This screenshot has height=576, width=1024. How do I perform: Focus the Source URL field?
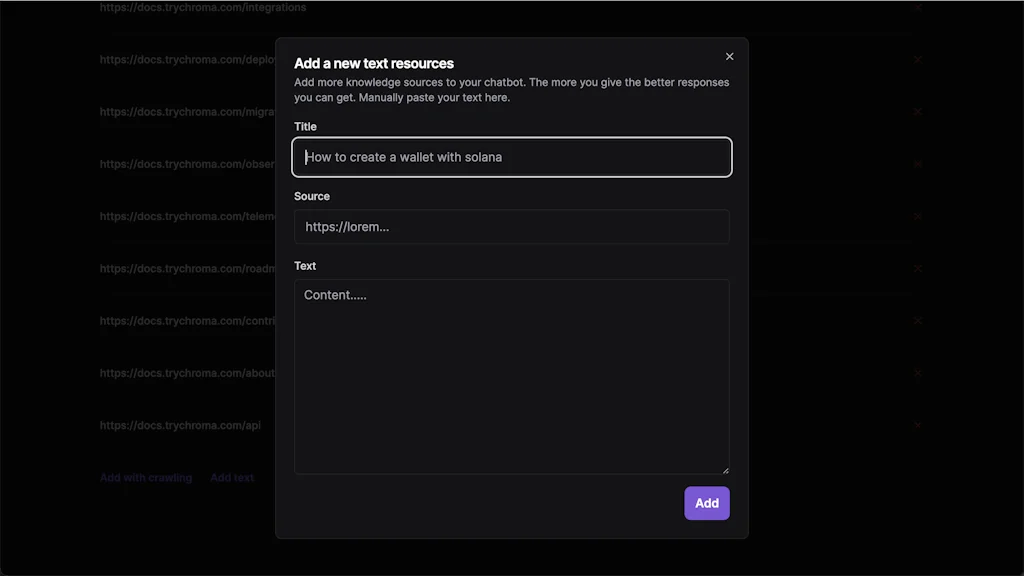click(511, 226)
